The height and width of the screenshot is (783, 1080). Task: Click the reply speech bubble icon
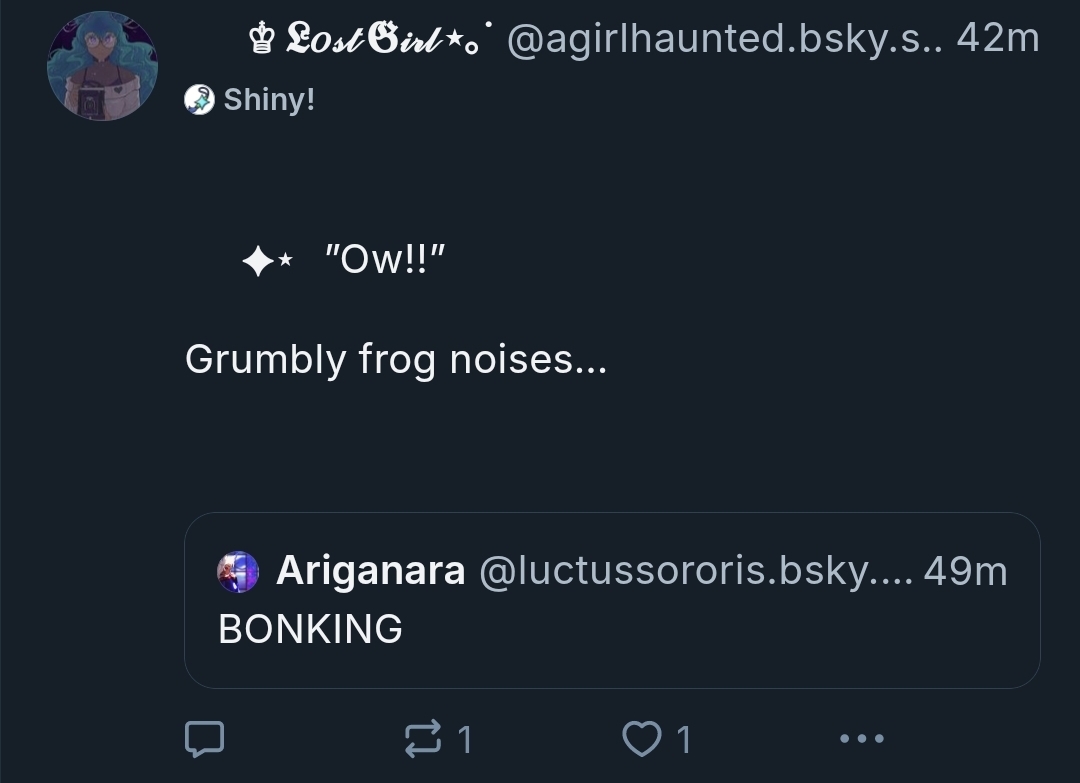click(x=204, y=739)
